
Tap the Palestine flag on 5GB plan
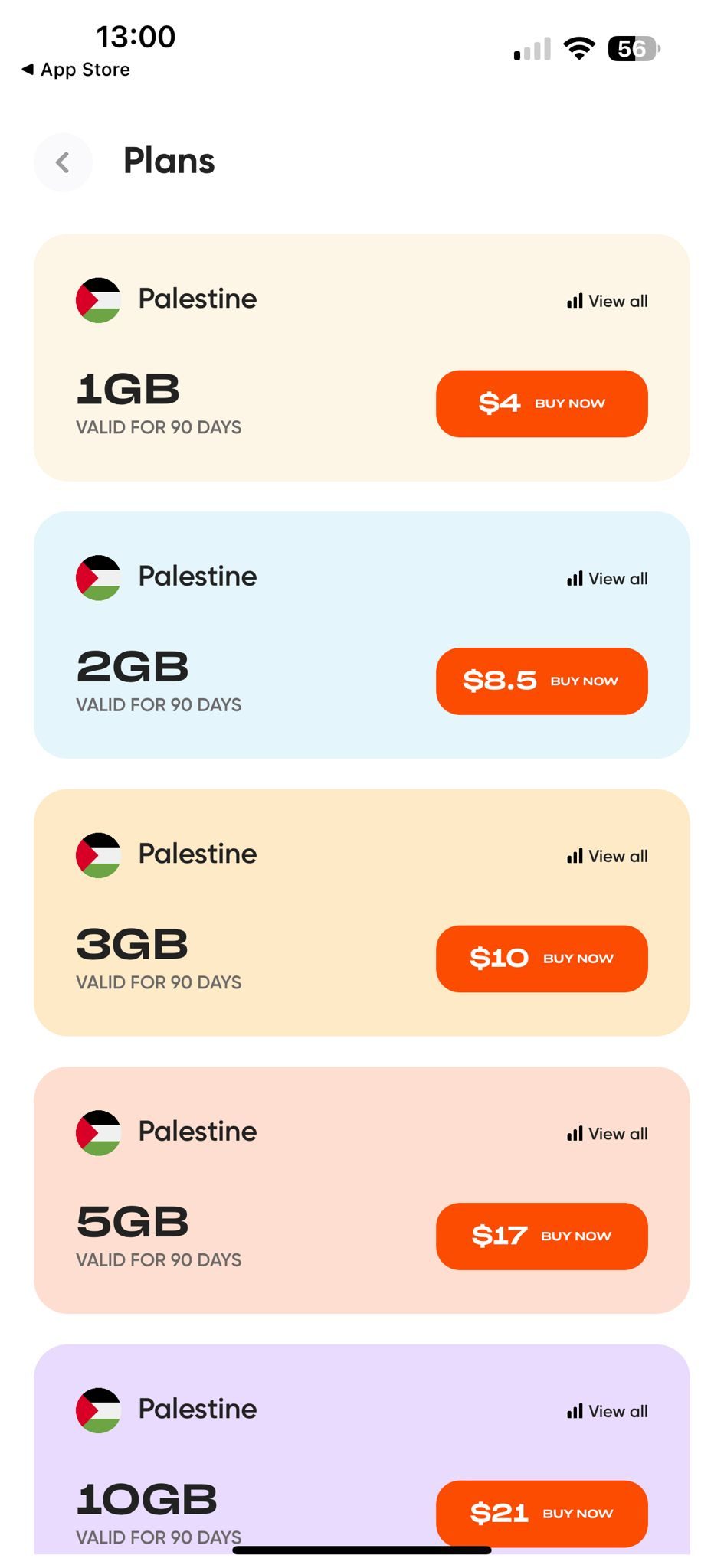click(x=98, y=1133)
